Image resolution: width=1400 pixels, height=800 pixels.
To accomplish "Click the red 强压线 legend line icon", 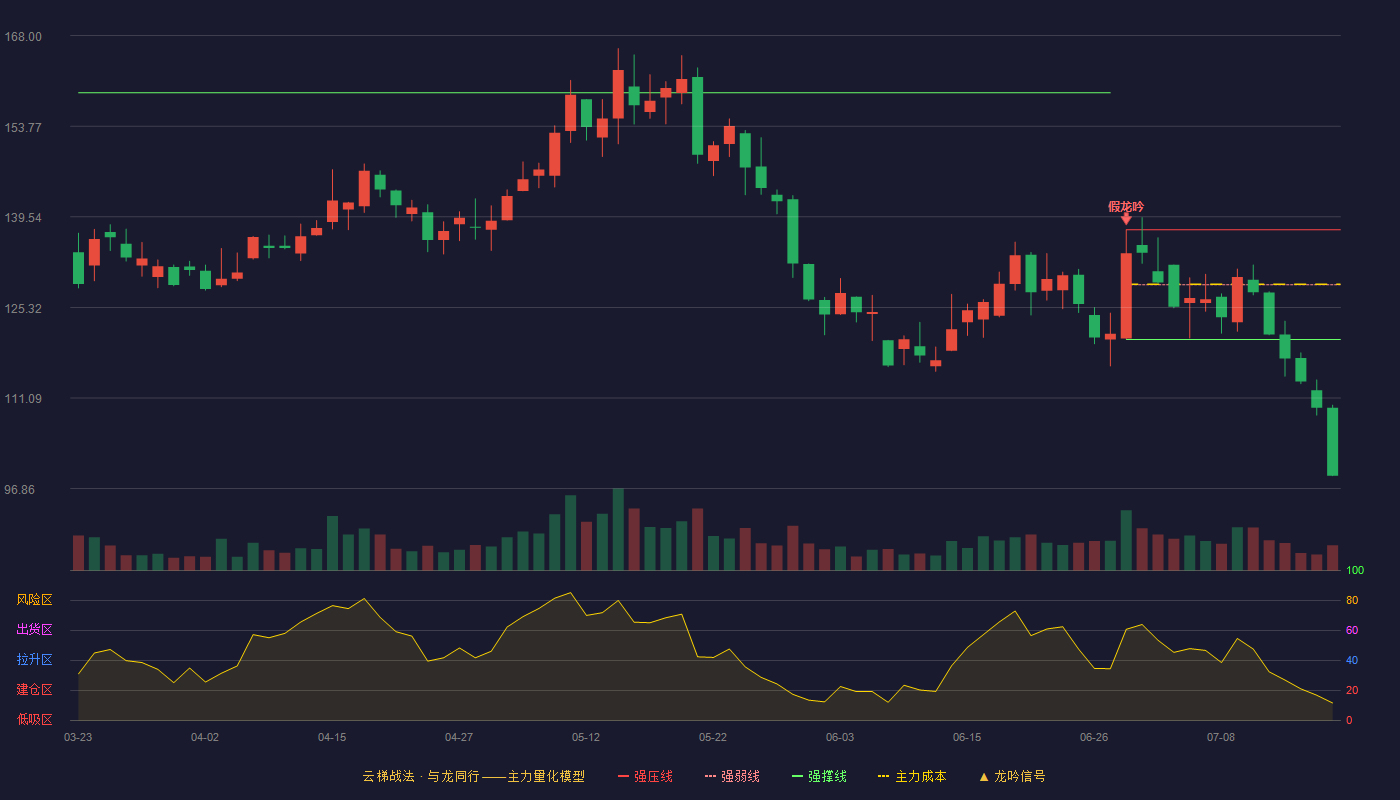I will (x=623, y=776).
